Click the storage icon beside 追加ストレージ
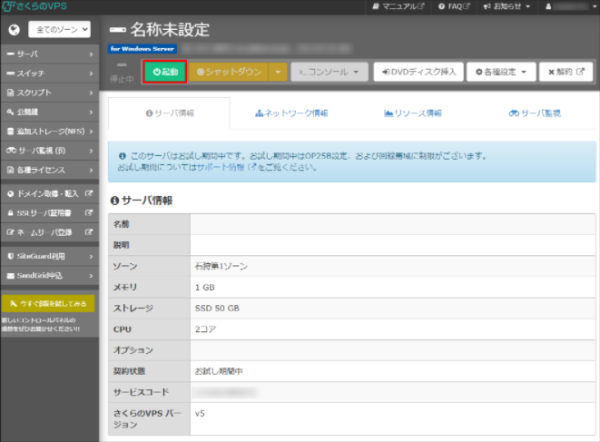 pyautogui.click(x=10, y=131)
